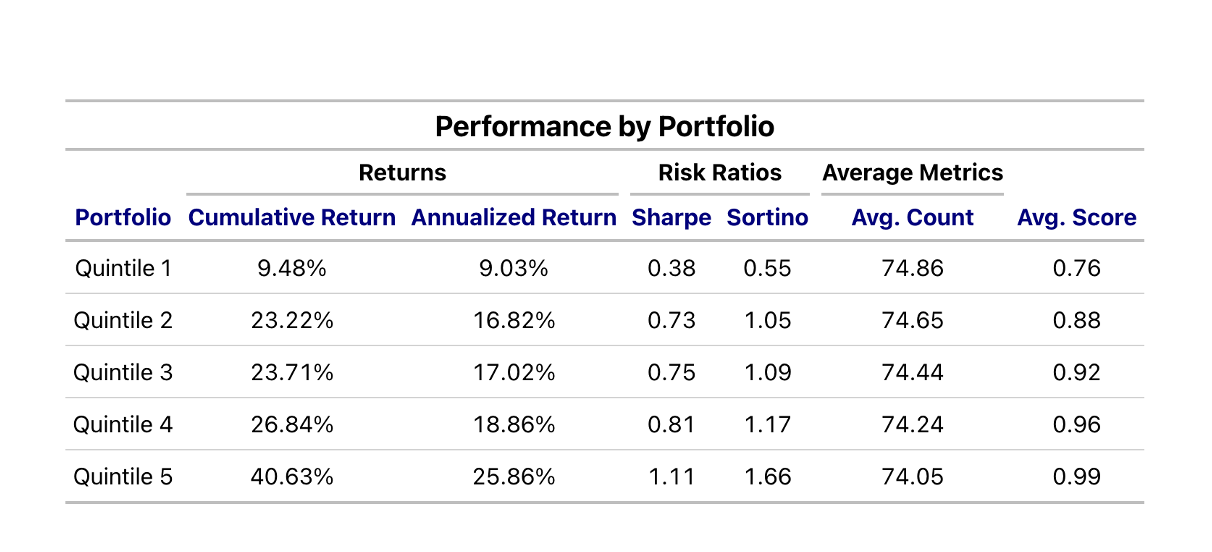The height and width of the screenshot is (552, 1212).
Task: Click the Cumulative Return column header
Action: [292, 218]
